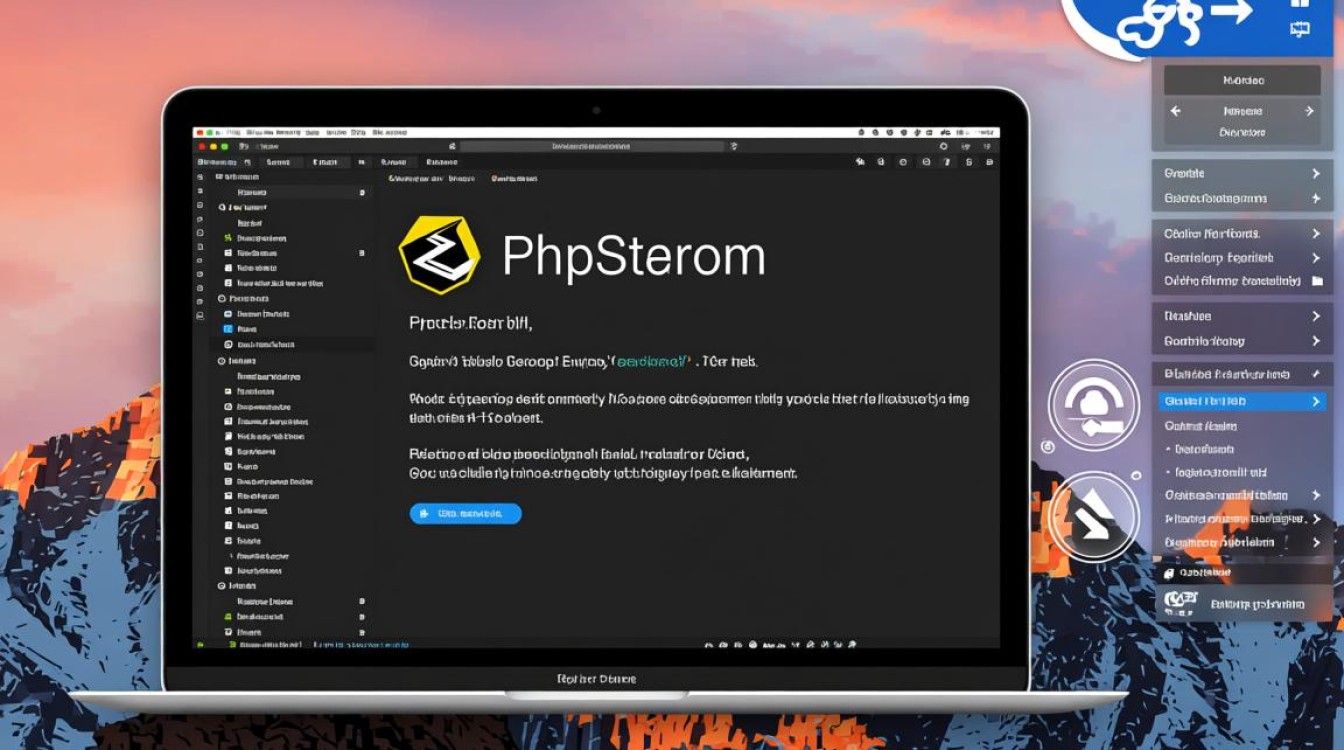This screenshot has height=750, width=1344.
Task: Click the teal colored link in welcome text
Action: (653, 360)
